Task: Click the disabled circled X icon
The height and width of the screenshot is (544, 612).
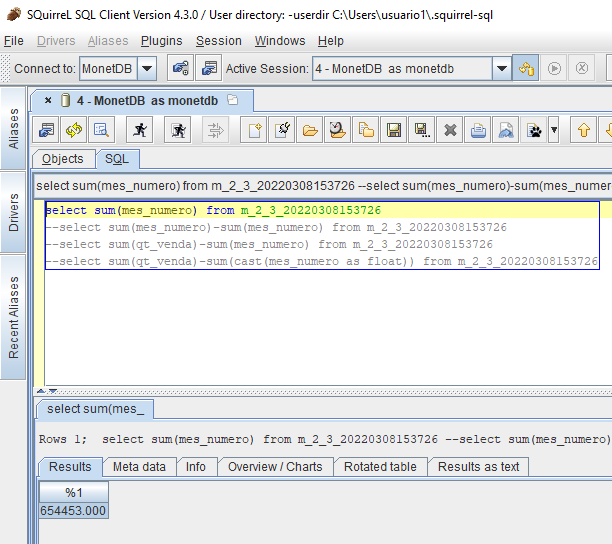Action: click(582, 68)
